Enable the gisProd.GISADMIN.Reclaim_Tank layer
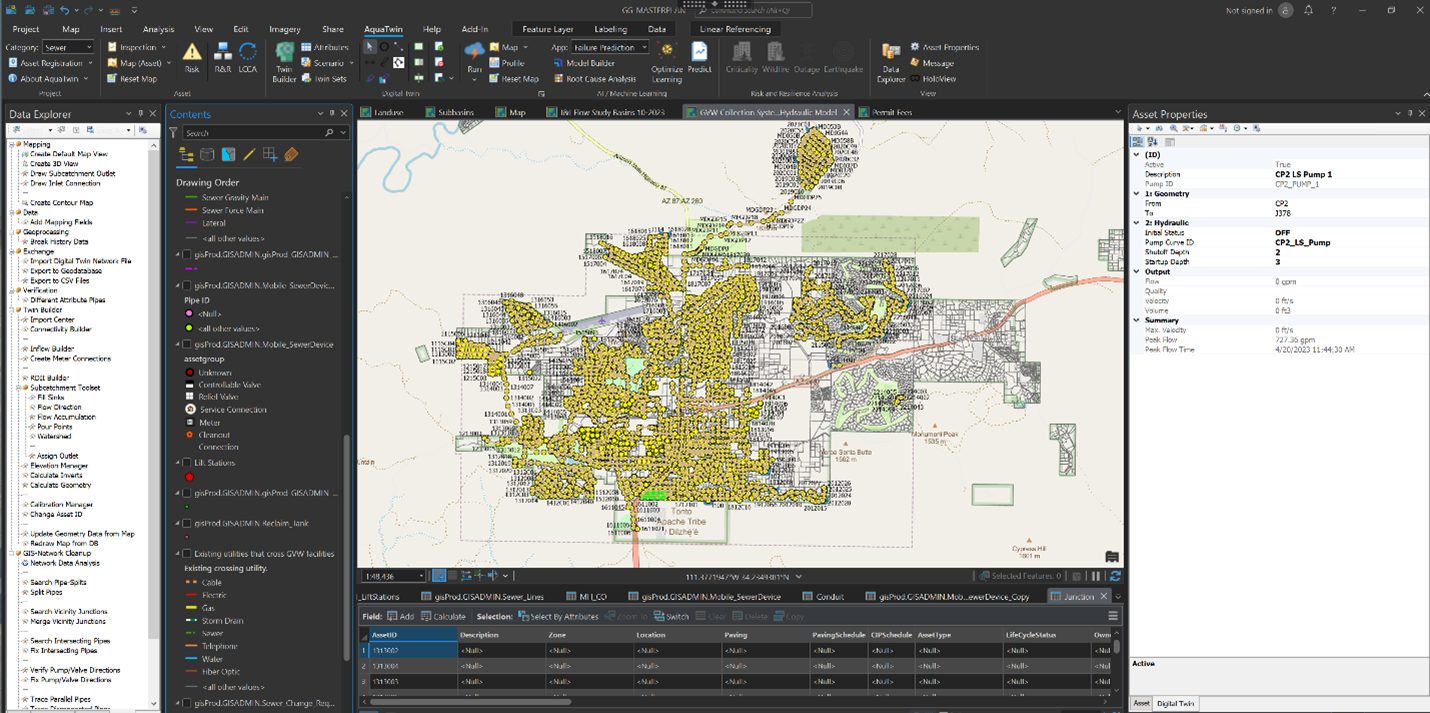The height and width of the screenshot is (713, 1430). (186, 523)
